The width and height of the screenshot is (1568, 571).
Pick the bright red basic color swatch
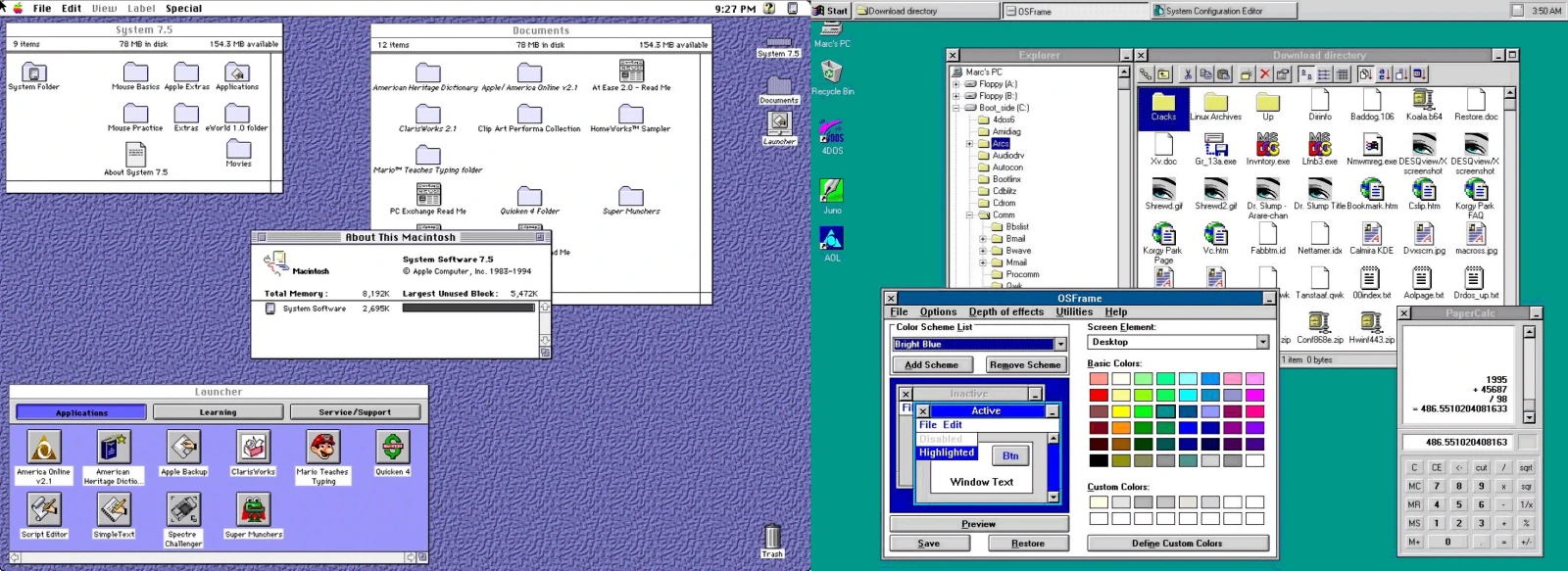[x=1099, y=395]
